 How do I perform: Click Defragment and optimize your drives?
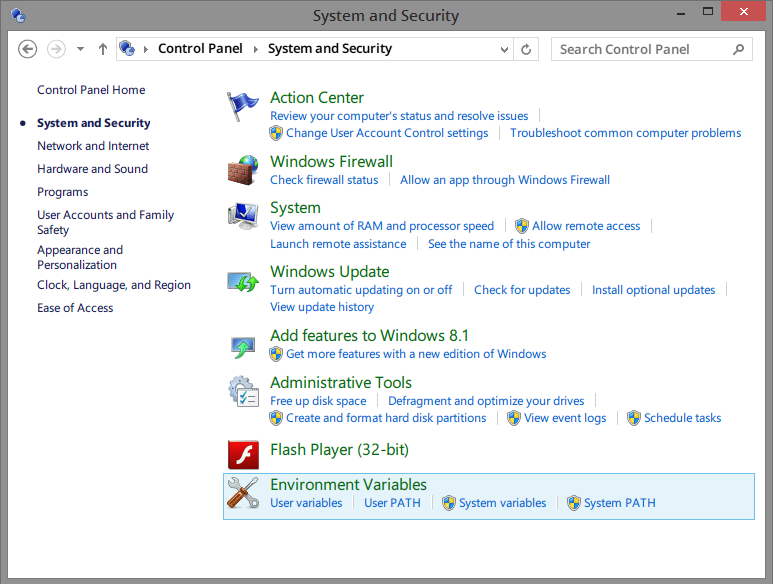point(486,401)
